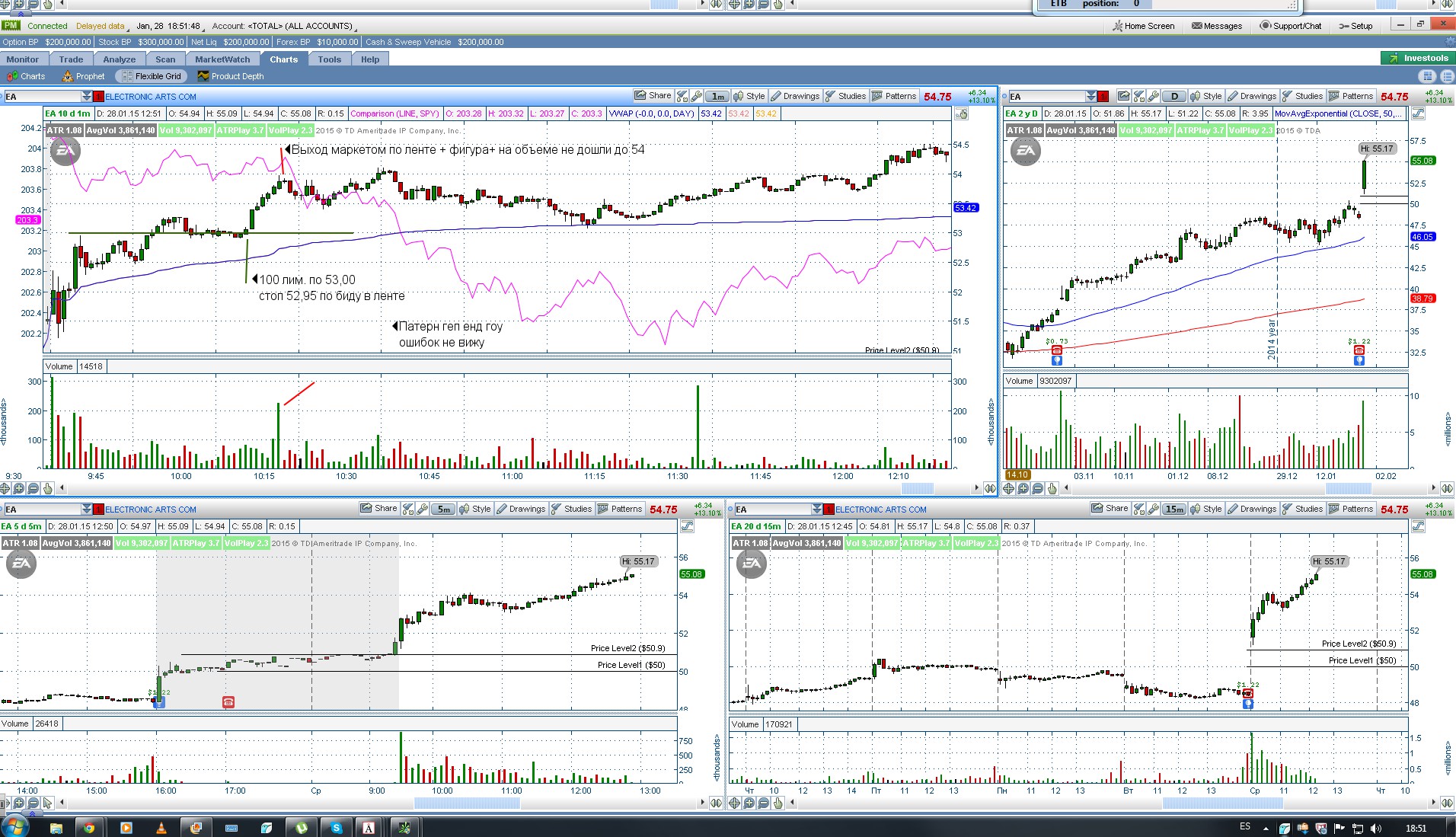Open Support/Chat
The width and height of the screenshot is (1456, 837).
coord(1291,26)
